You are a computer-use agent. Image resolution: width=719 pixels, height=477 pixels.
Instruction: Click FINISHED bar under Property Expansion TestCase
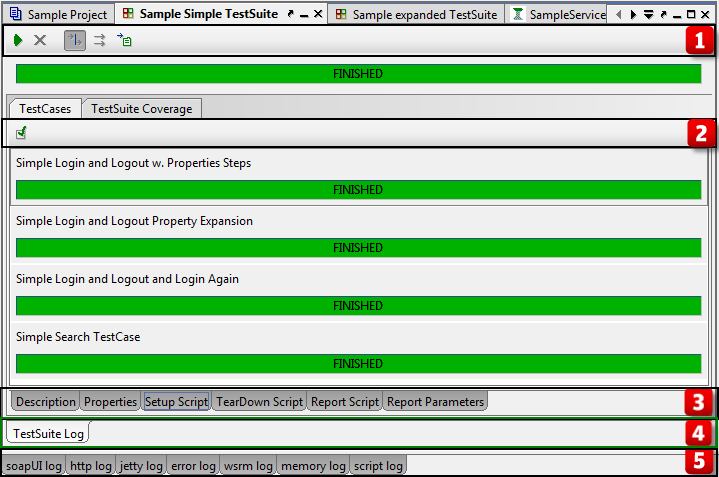coord(358,248)
